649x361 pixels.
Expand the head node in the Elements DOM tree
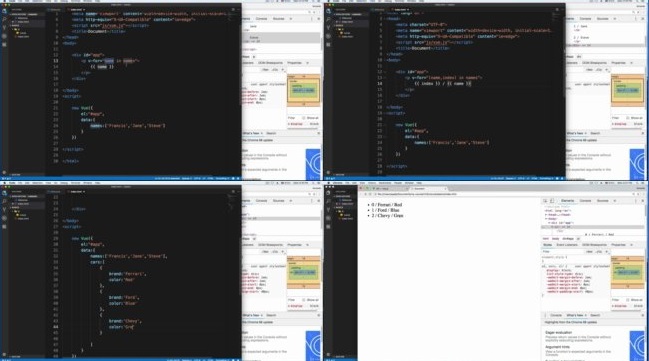click(x=546, y=215)
